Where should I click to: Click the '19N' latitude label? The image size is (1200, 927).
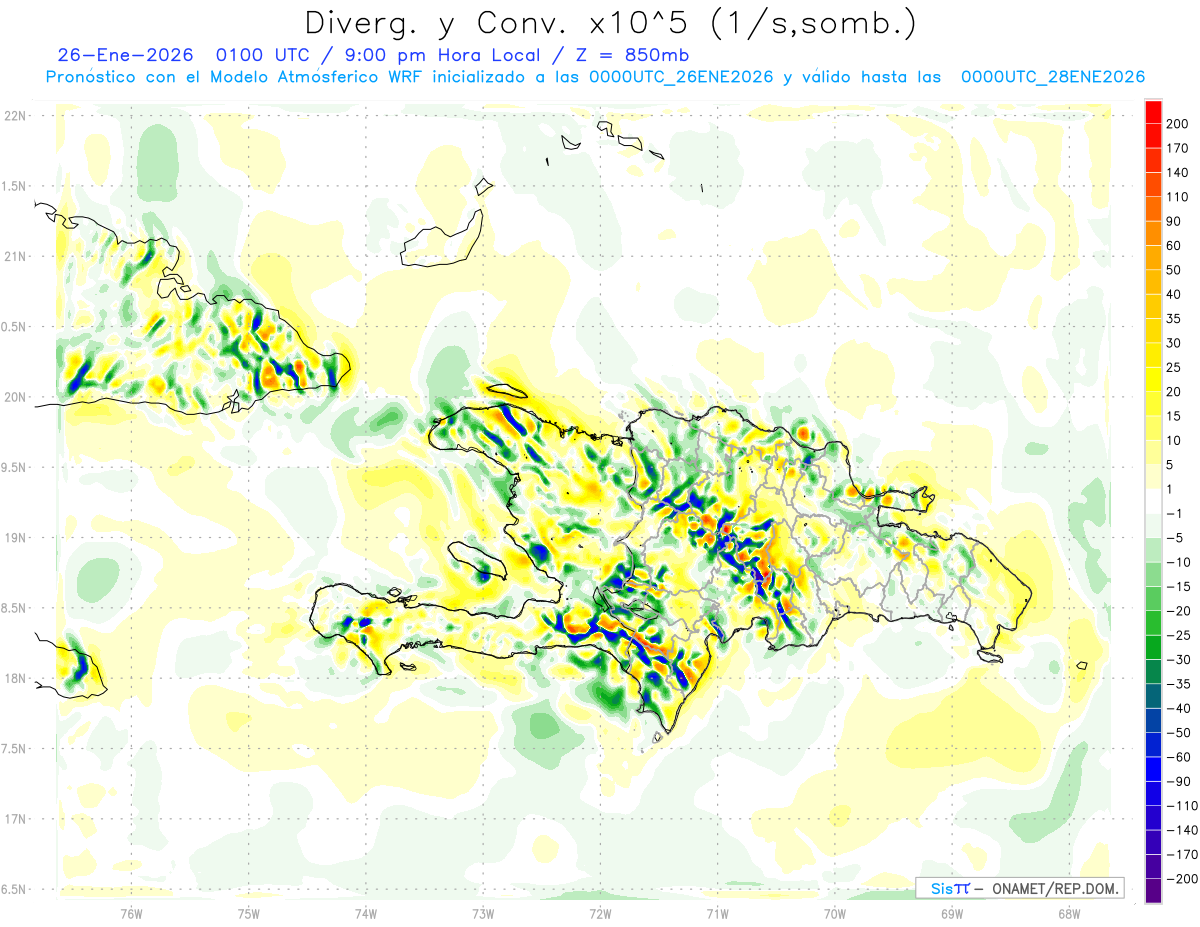[16, 538]
